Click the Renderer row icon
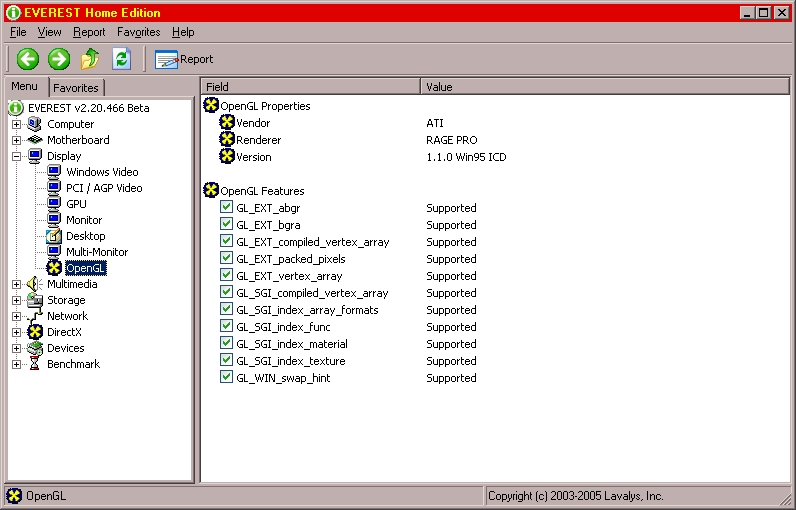The image size is (796, 510). pyautogui.click(x=226, y=139)
